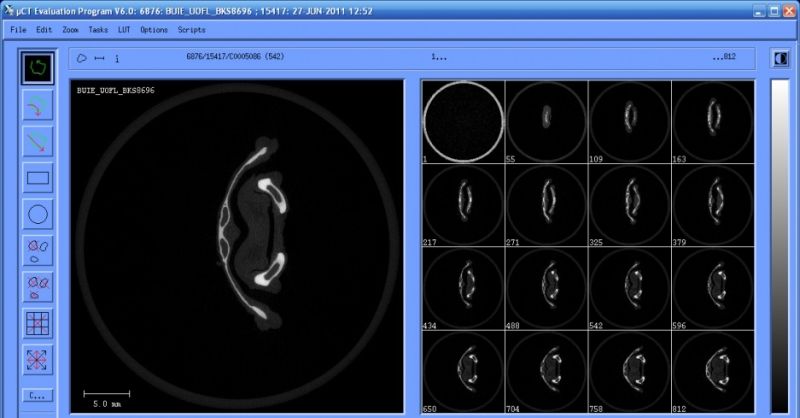Click the application icon in title bar

coord(9,10)
